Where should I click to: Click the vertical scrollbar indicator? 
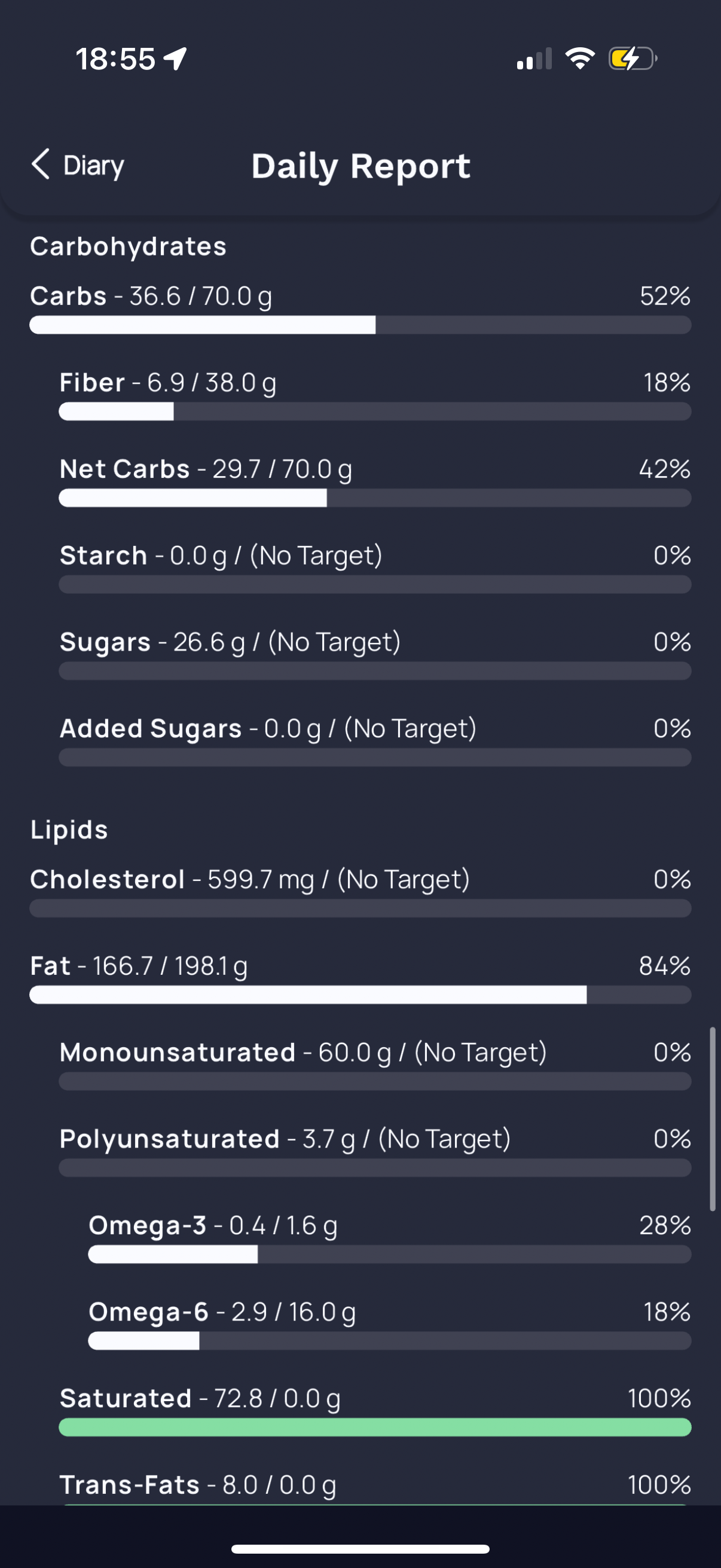coord(712,1119)
